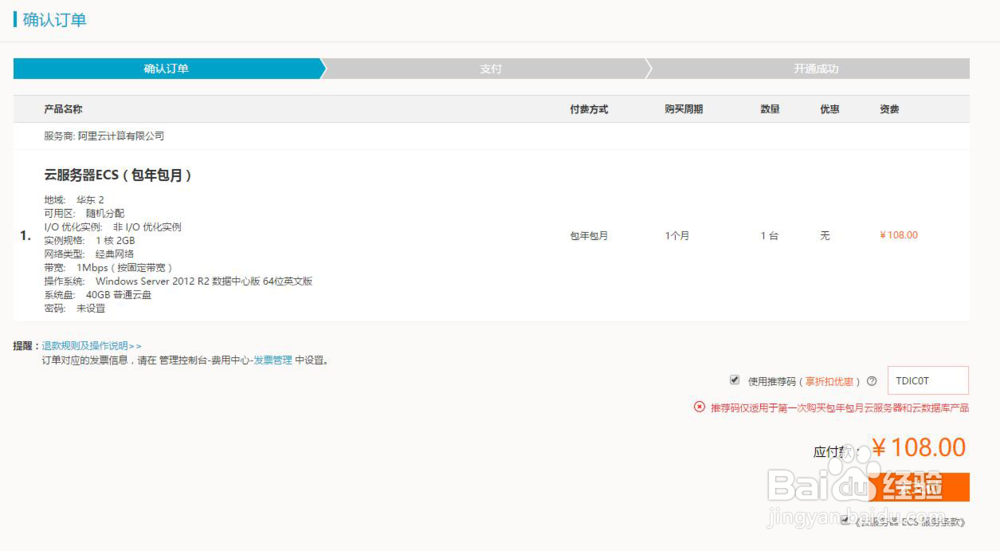Click the red error icon beside 推荐码 message
1000x551 pixels.
[700, 407]
